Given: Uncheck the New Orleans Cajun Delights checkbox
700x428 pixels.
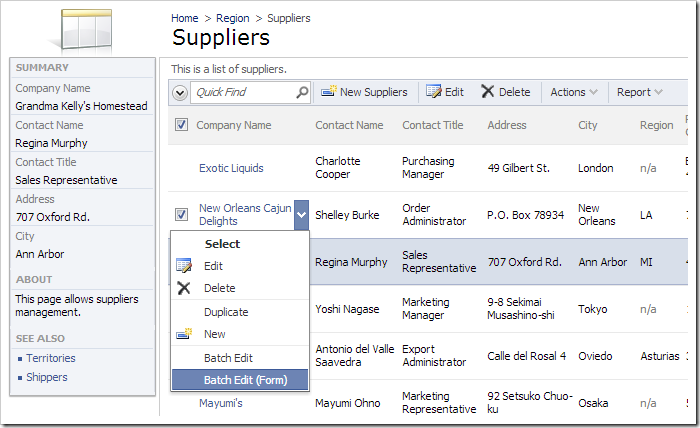Looking at the screenshot, I should click(x=181, y=214).
